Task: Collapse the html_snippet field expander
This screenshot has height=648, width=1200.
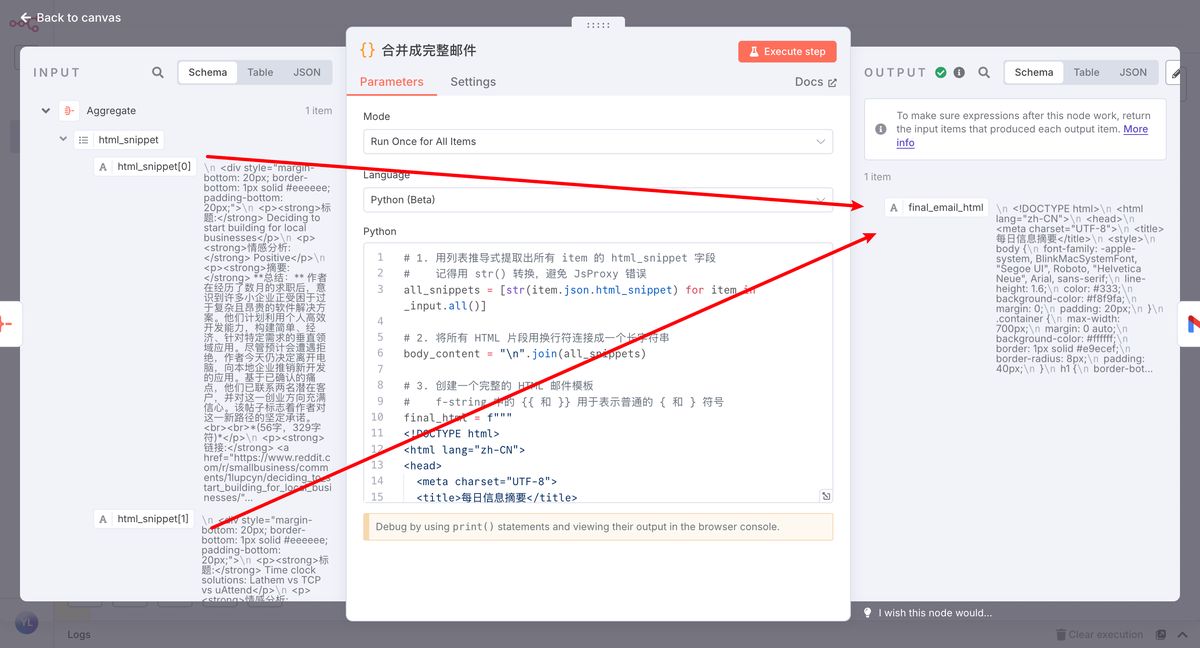Action: pyautogui.click(x=63, y=140)
